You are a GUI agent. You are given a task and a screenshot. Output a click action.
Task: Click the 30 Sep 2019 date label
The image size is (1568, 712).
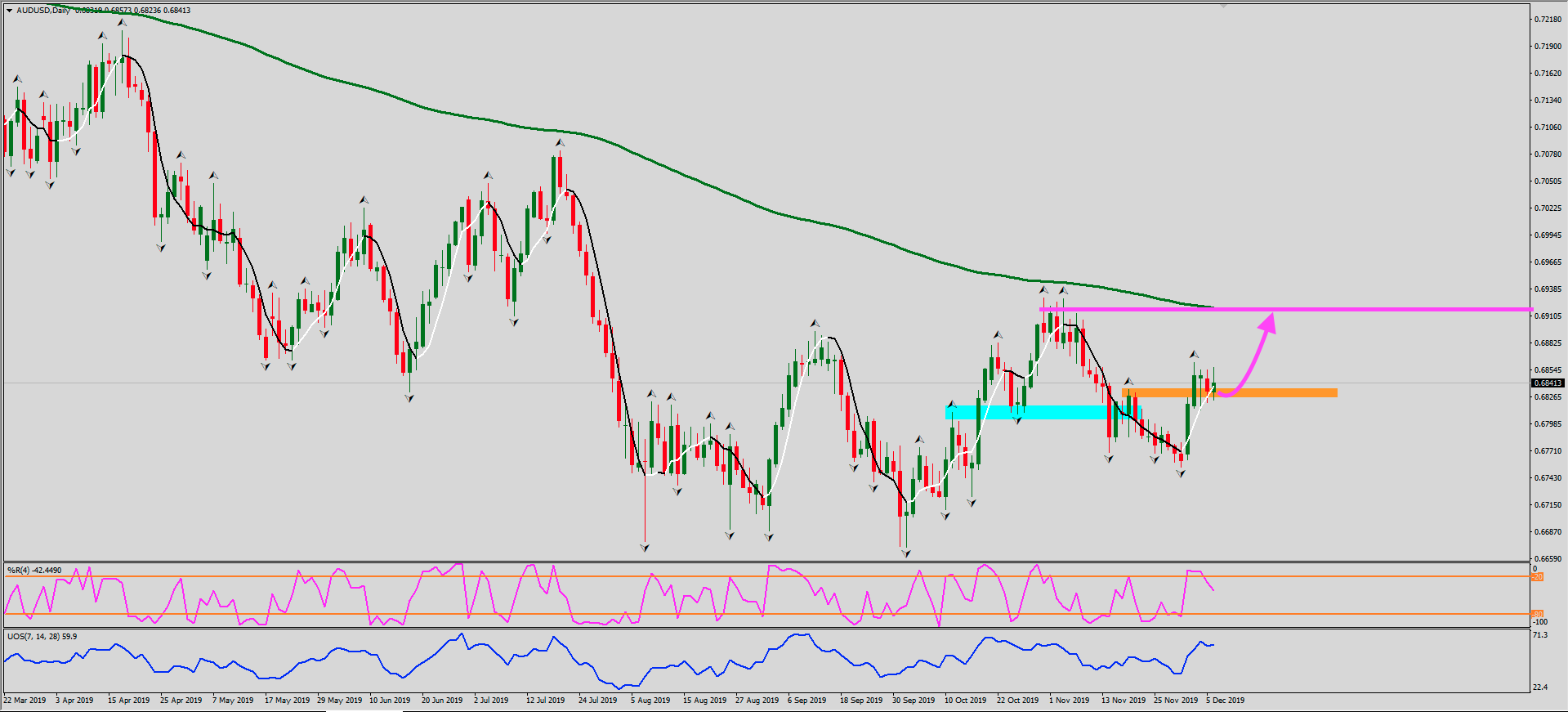[914, 701]
